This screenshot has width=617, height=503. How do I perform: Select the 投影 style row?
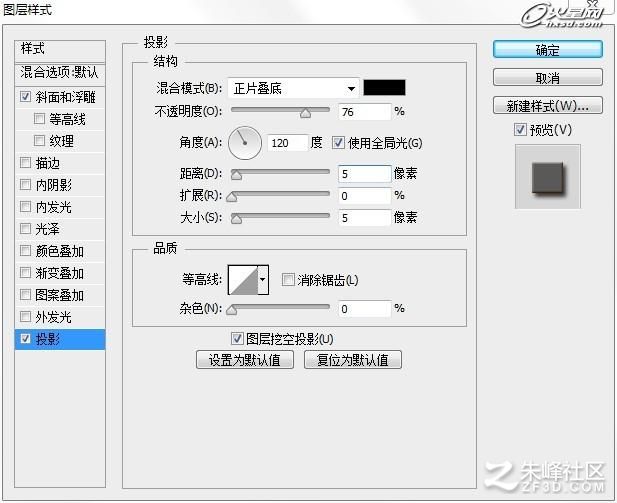[60, 339]
